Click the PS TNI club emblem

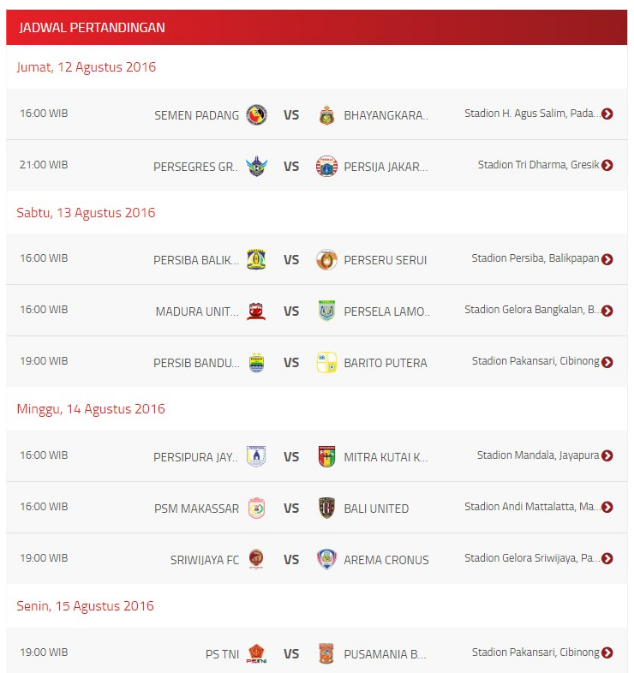pyautogui.click(x=256, y=654)
